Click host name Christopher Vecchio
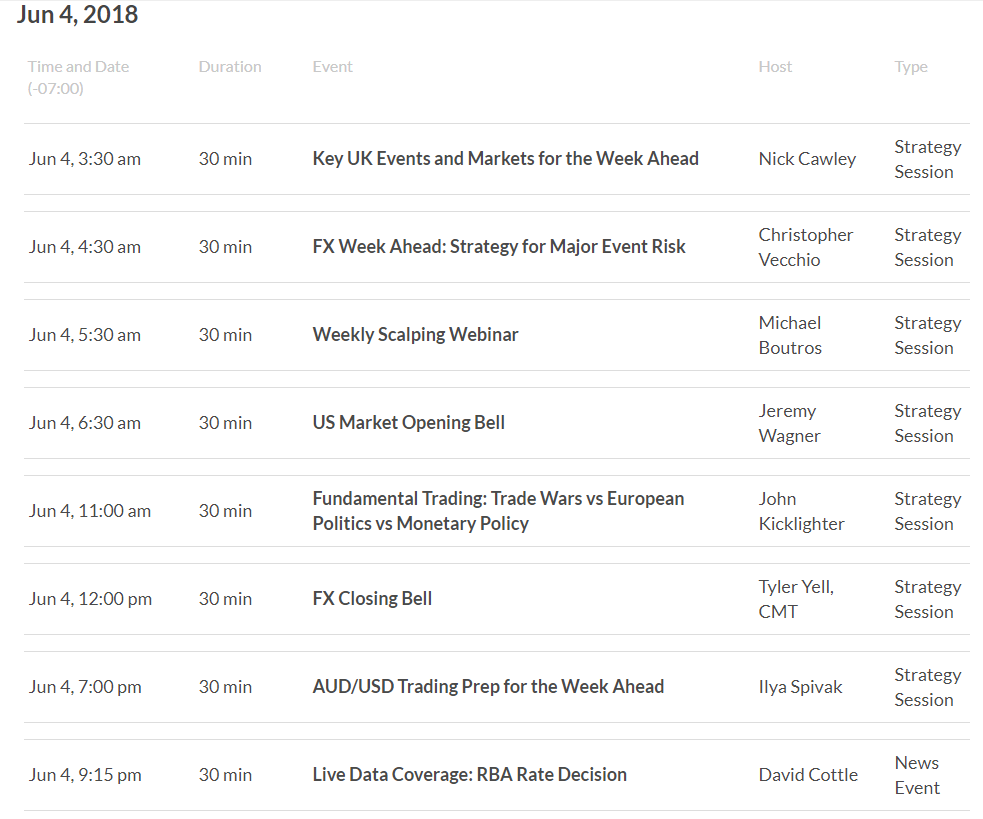 (805, 247)
